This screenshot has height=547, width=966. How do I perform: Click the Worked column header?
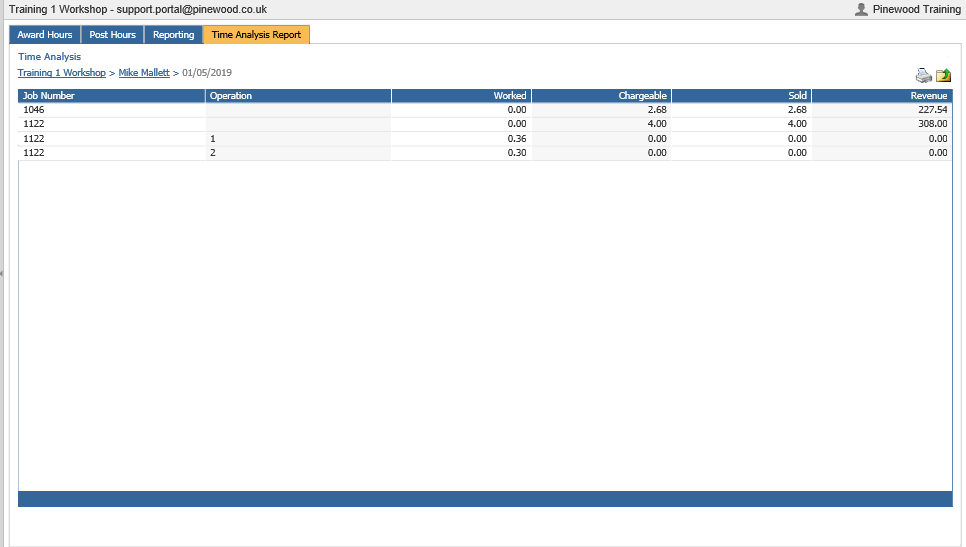tap(509, 96)
